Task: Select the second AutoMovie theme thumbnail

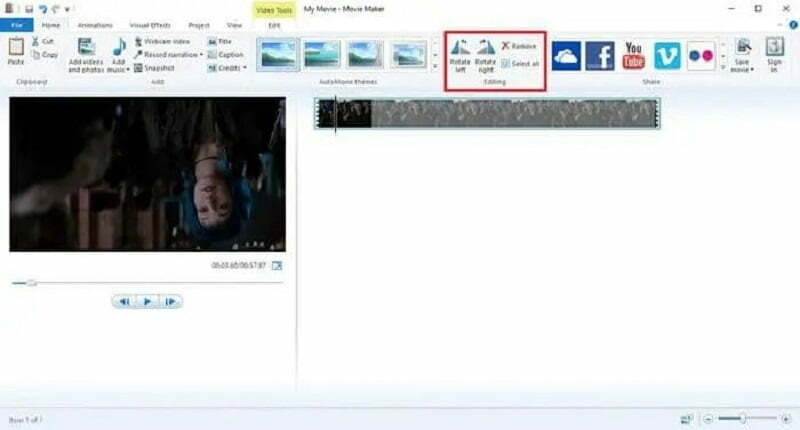Action: (x=321, y=54)
